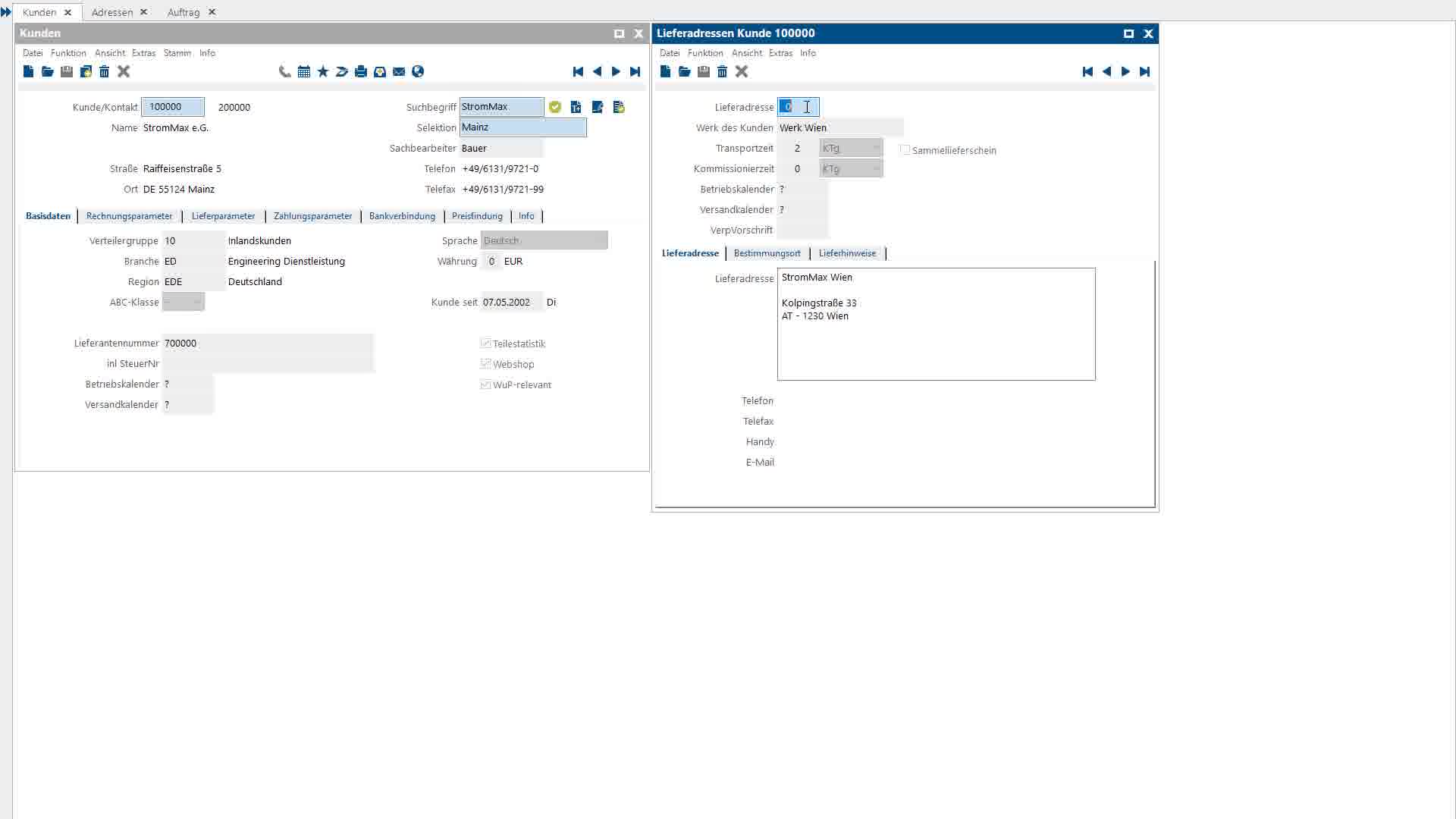
Task: Click the save/disk icon in Kunden toolbar
Action: pos(66,71)
